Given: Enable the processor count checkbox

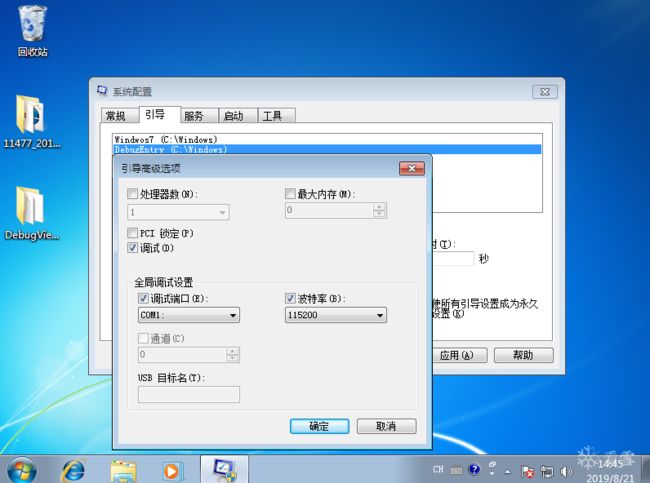Looking at the screenshot, I should [132, 194].
